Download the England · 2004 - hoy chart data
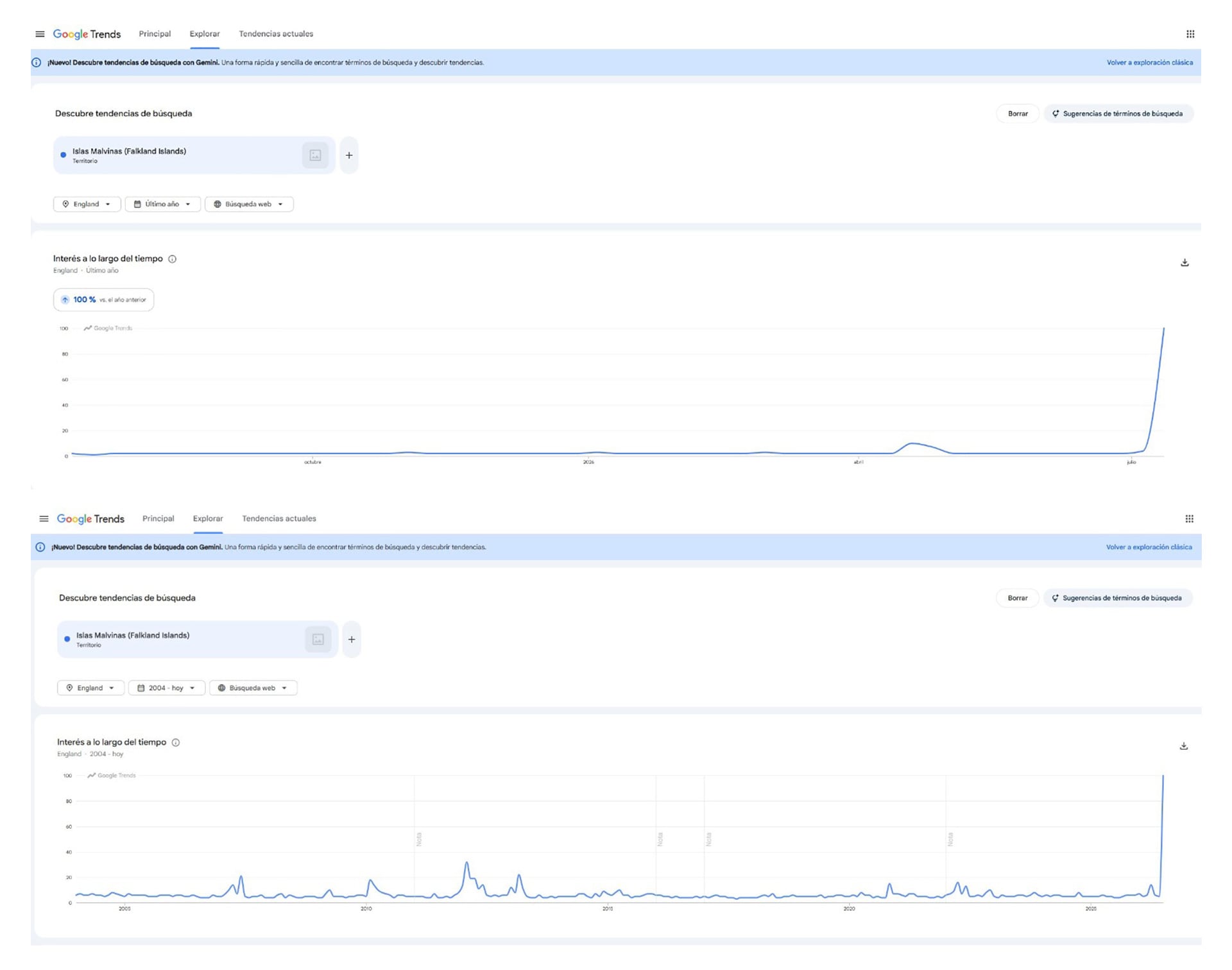This screenshot has width=1232, height=970. (x=1184, y=746)
